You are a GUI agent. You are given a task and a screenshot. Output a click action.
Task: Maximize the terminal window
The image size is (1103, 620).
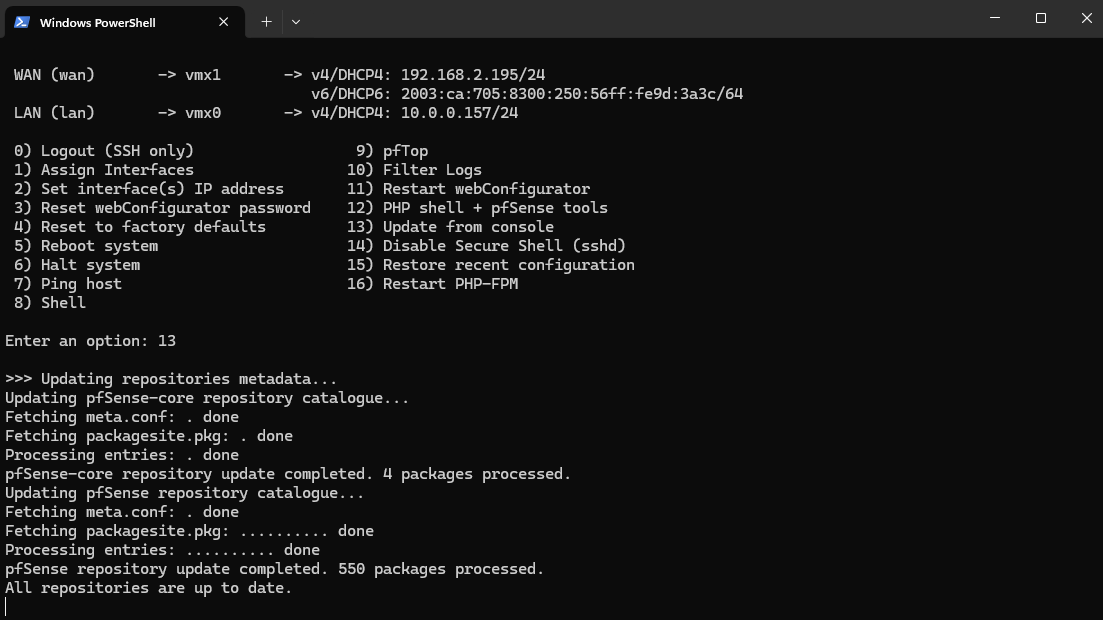pyautogui.click(x=1041, y=18)
